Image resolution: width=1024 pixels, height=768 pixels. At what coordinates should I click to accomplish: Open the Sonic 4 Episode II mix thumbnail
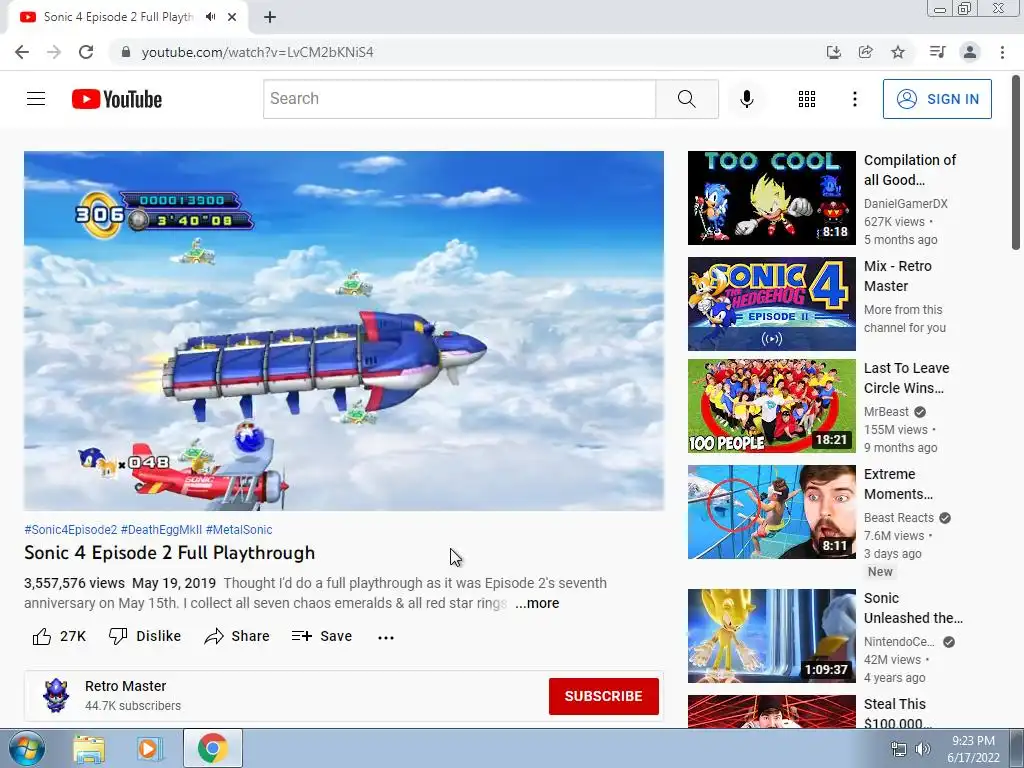coord(771,304)
